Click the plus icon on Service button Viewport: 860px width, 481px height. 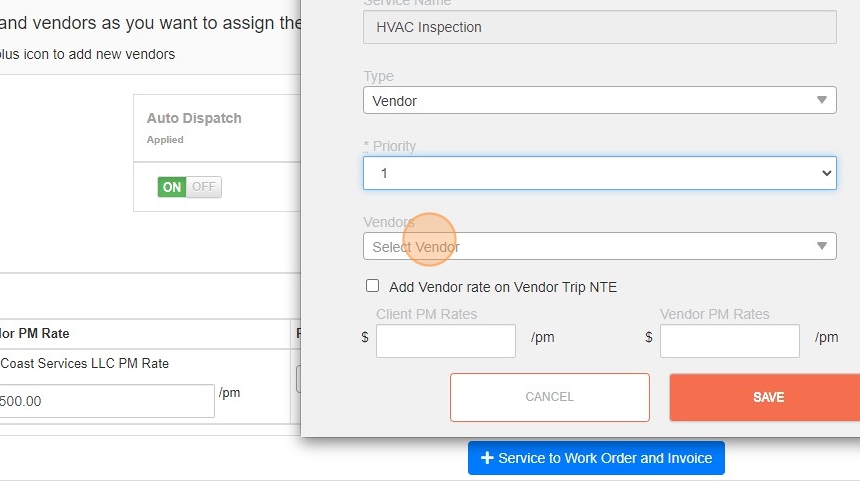[x=487, y=458]
